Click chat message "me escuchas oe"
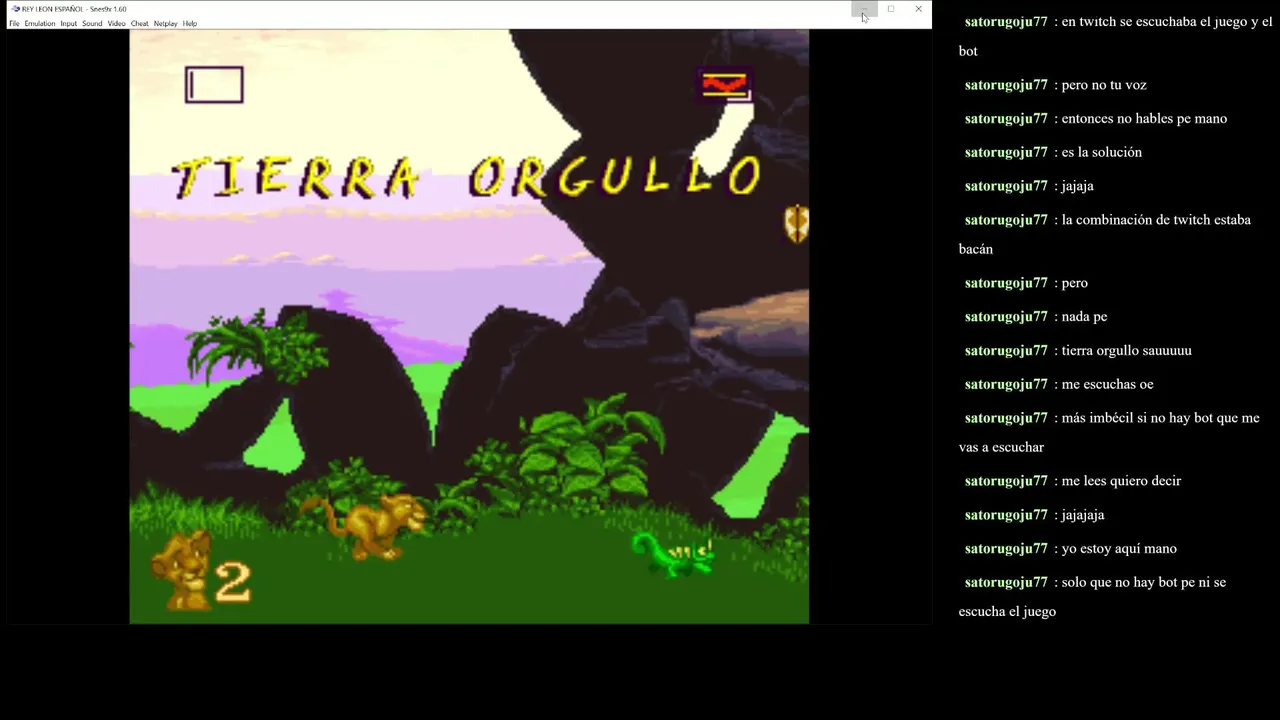Viewport: 1280px width, 720px height. pyautogui.click(x=1108, y=385)
